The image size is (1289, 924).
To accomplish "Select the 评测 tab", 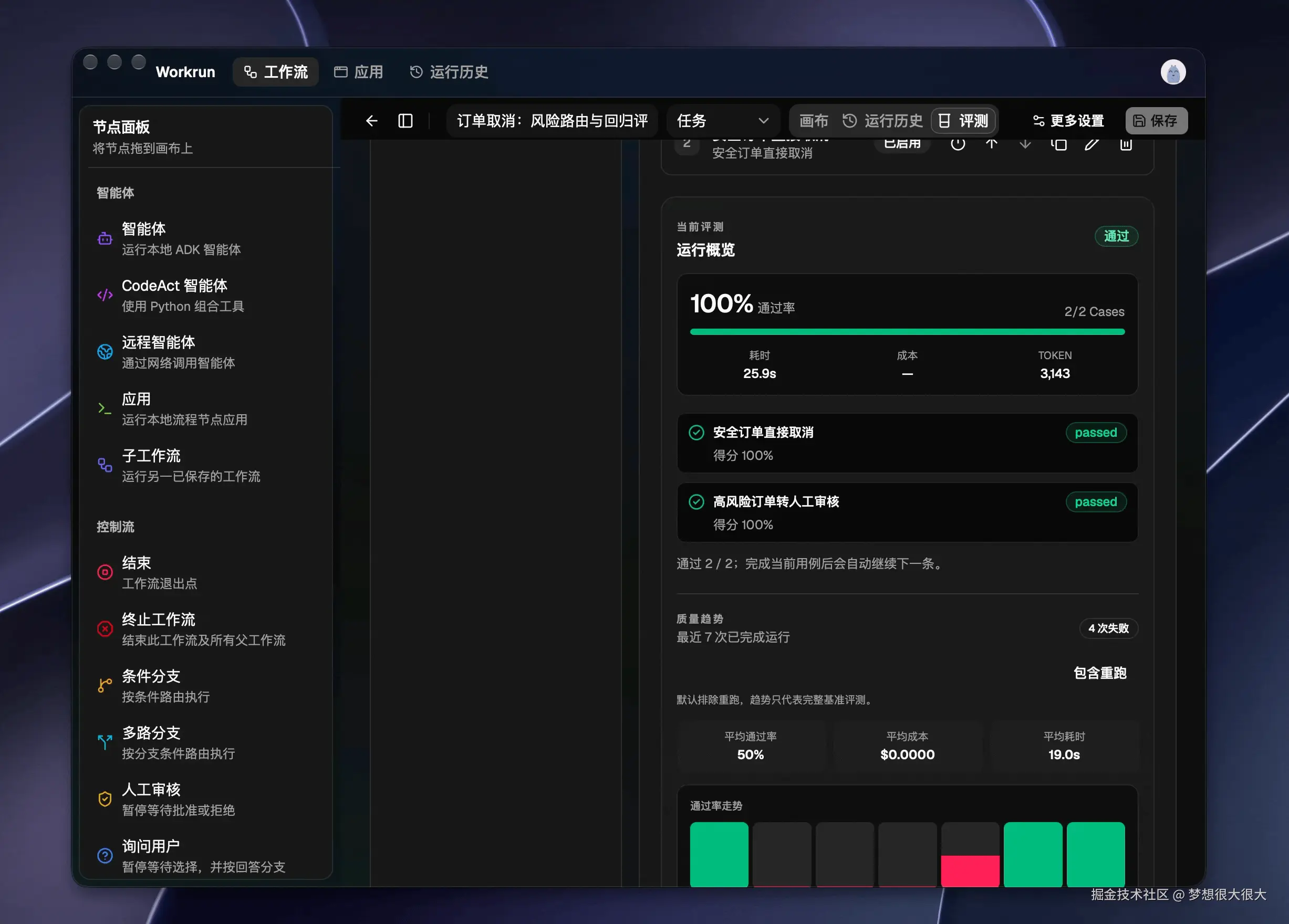I will tap(963, 121).
